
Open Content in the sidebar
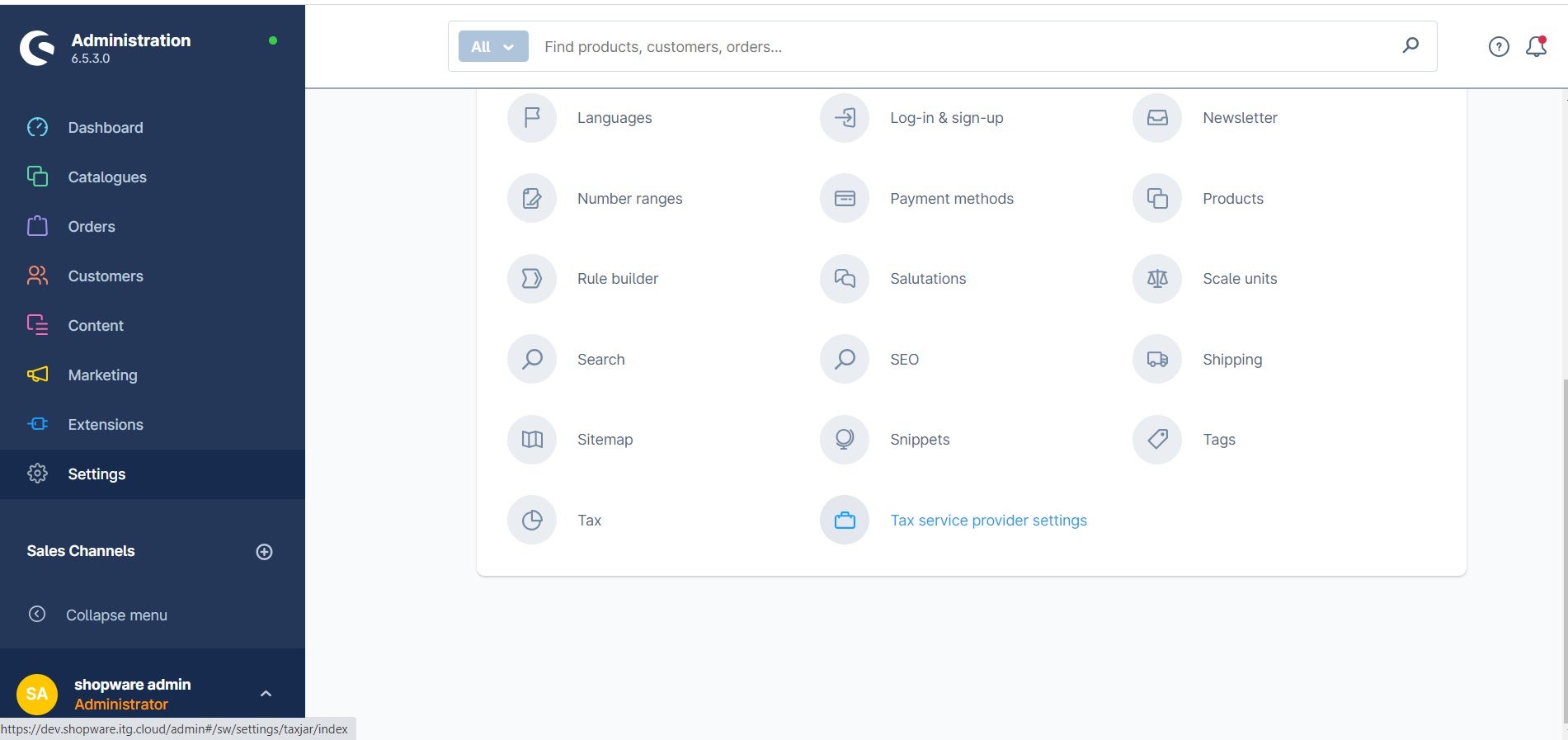(153, 326)
